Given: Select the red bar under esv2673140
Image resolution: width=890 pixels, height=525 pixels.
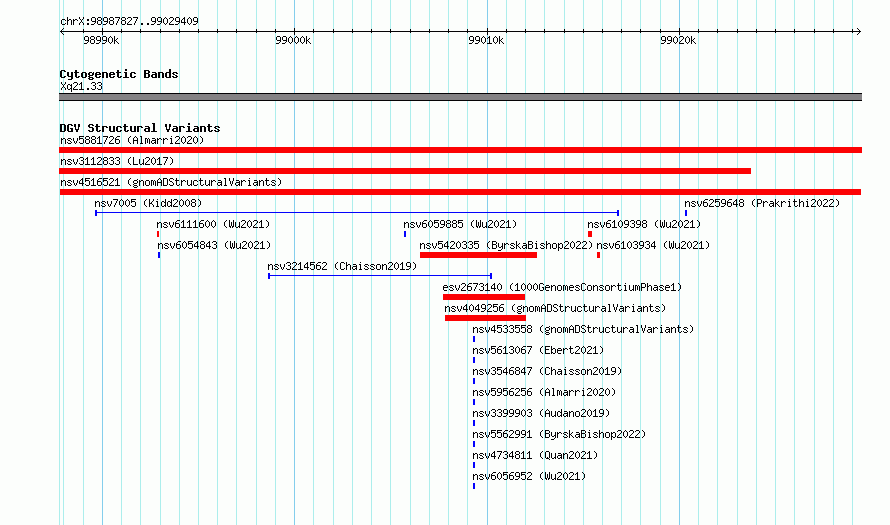Looking at the screenshot, I should click(484, 297).
